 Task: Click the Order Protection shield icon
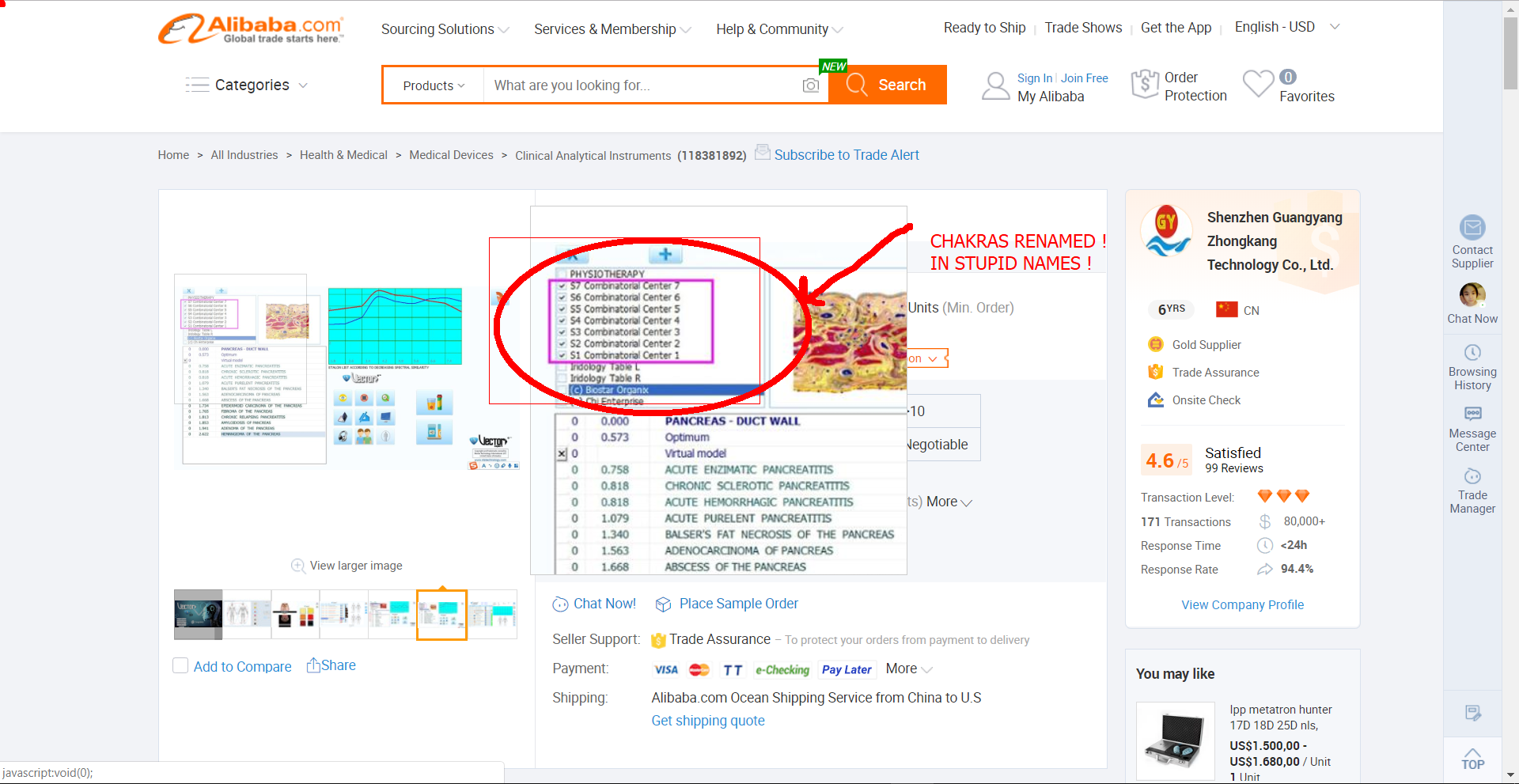[x=1145, y=84]
